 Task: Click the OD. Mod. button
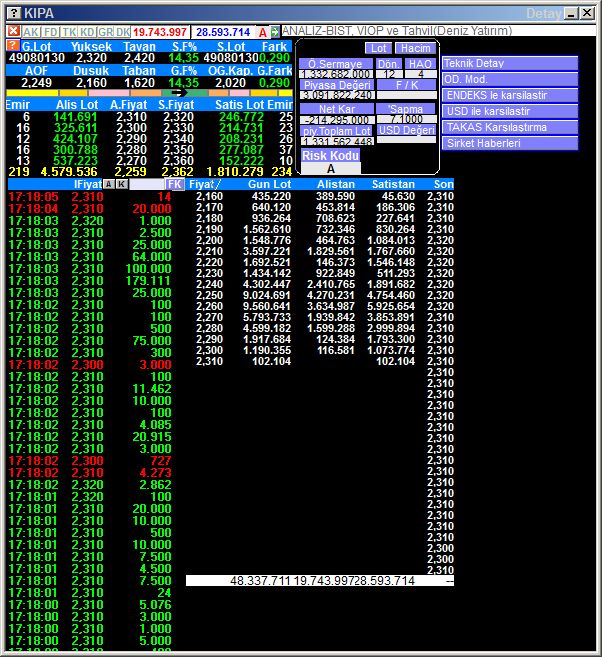tap(510, 79)
